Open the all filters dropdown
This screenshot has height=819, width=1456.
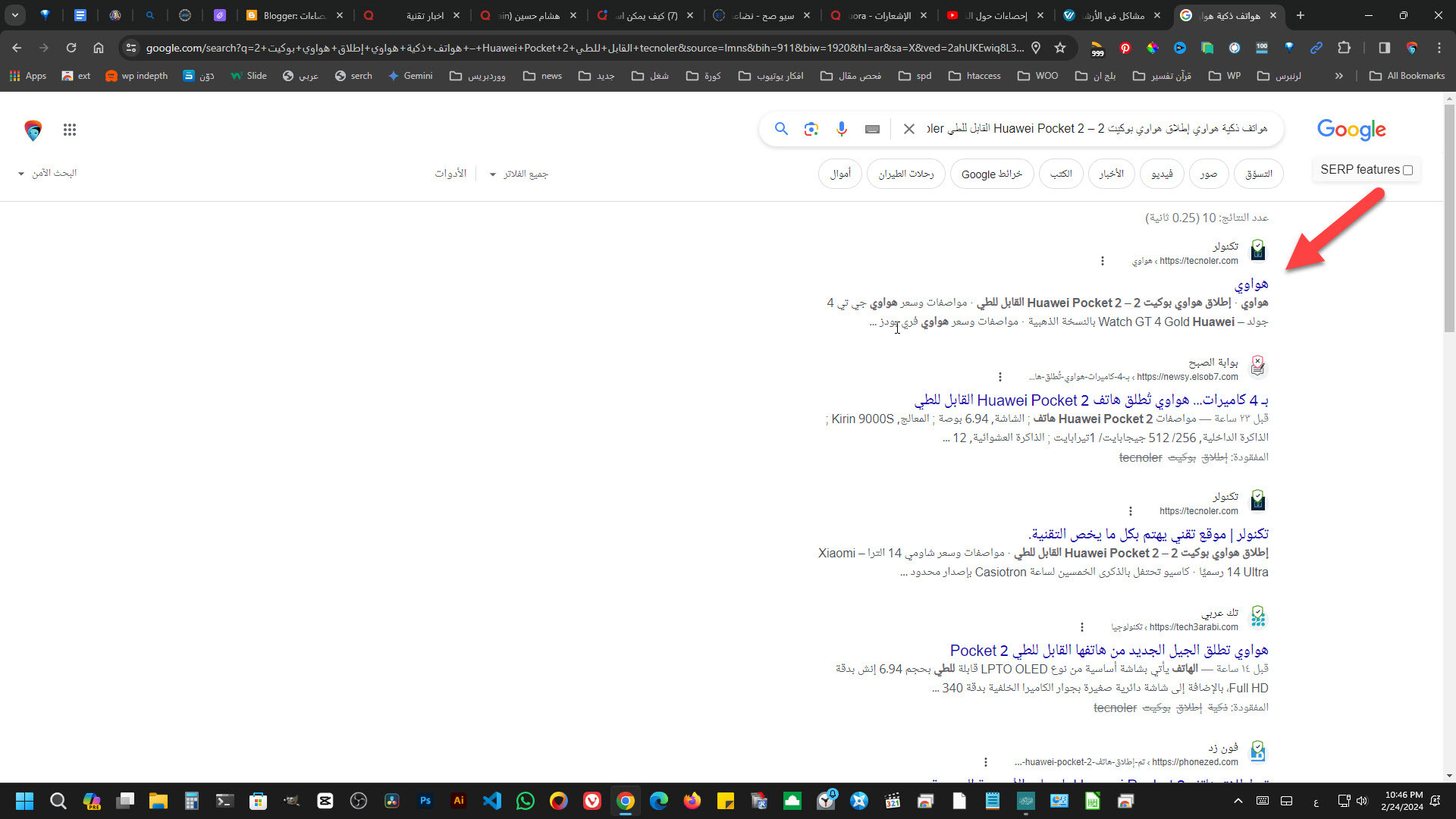click(519, 174)
